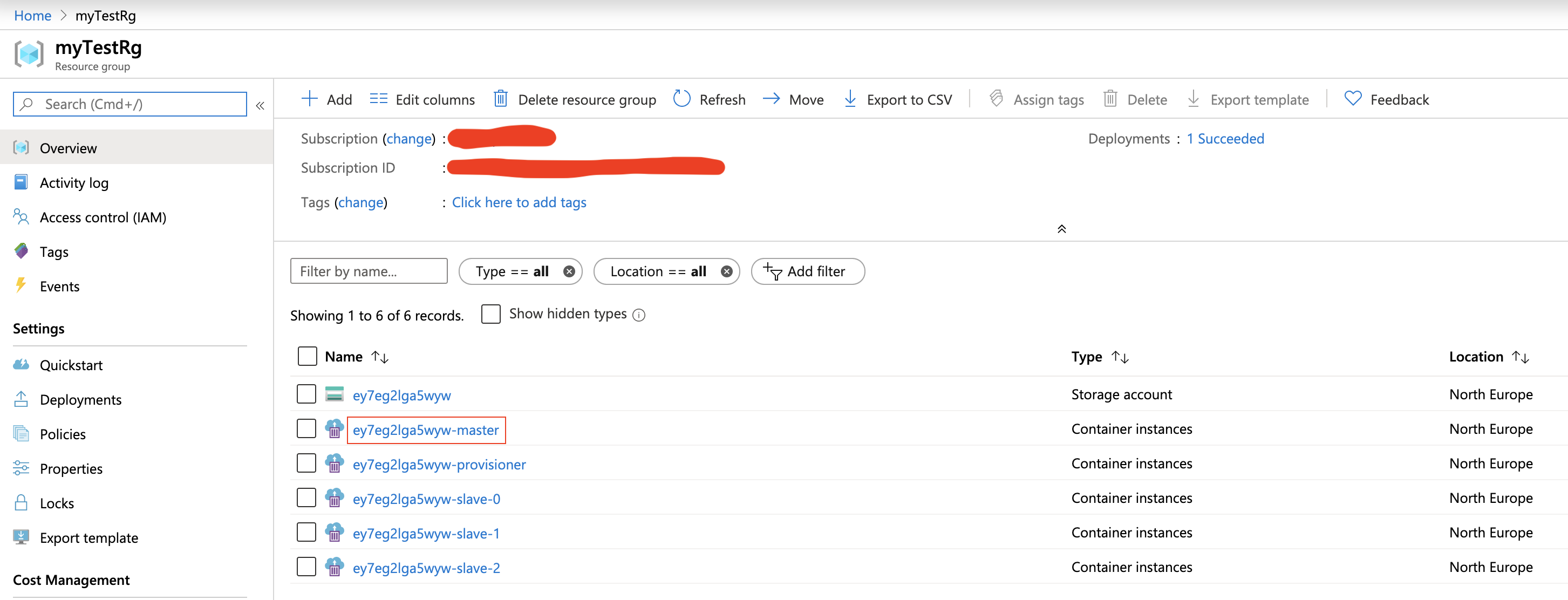Click the 1 Succeeded deployments link
This screenshot has height=600, width=1568.
1225,139
